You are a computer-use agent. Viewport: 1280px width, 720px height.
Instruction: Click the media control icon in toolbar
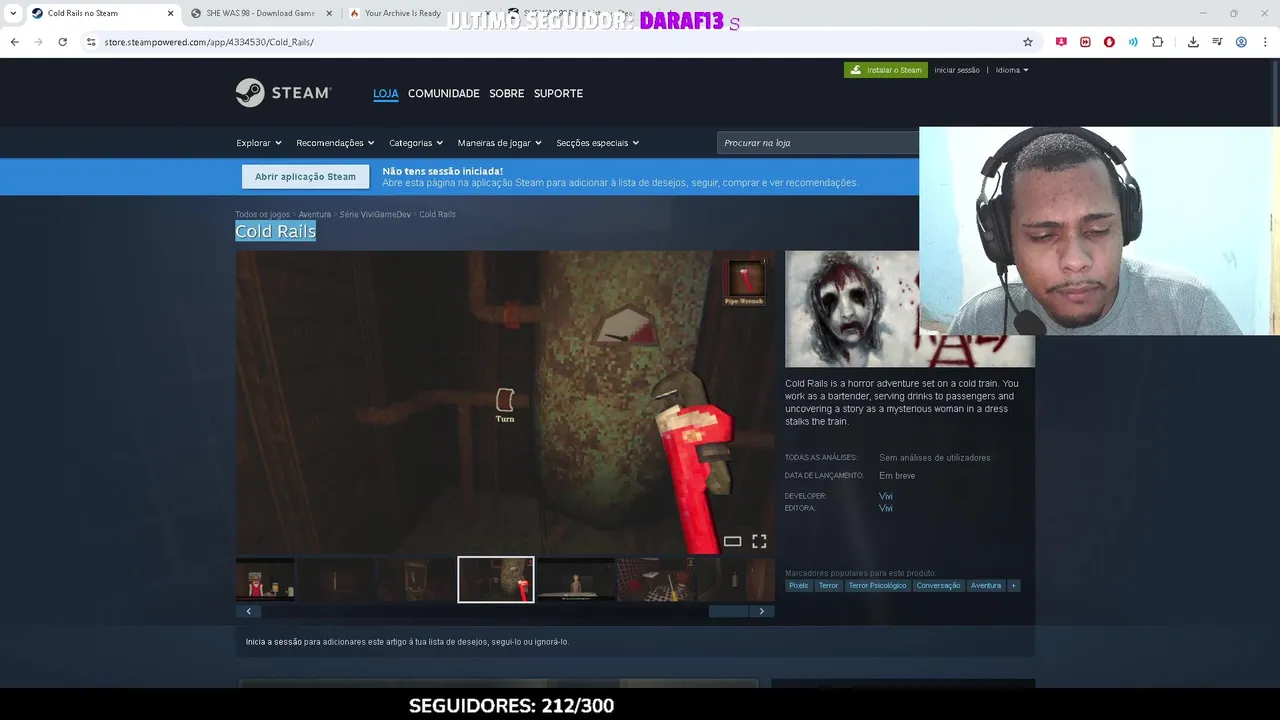pyautogui.click(x=1217, y=42)
